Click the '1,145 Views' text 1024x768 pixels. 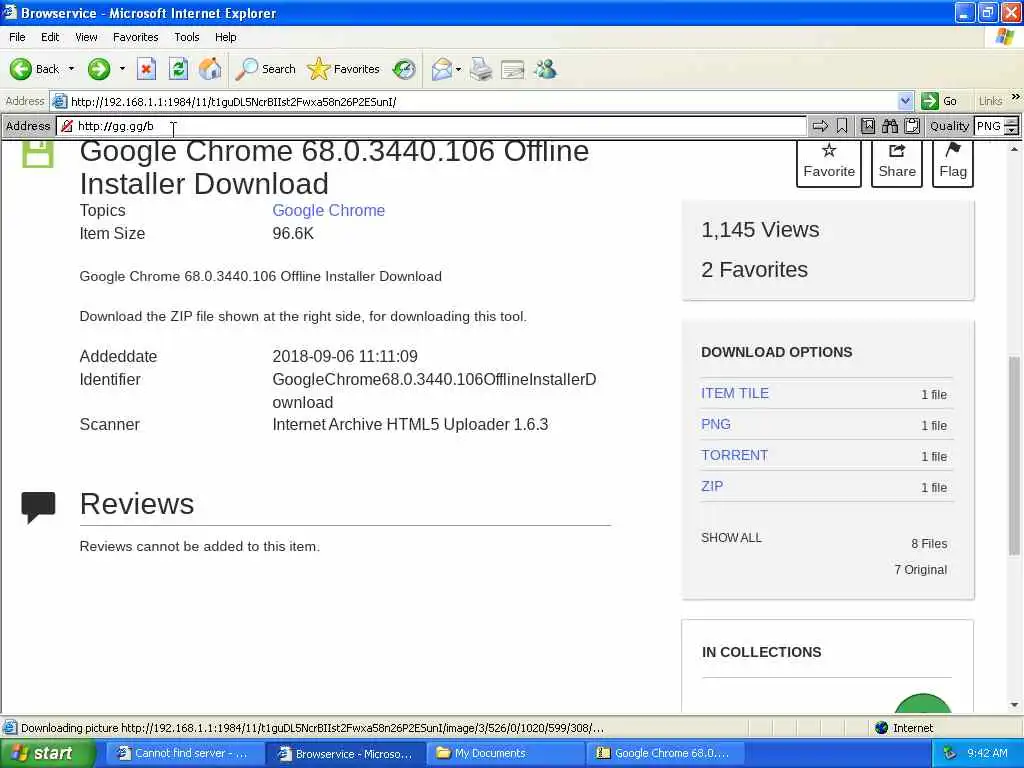tap(760, 229)
